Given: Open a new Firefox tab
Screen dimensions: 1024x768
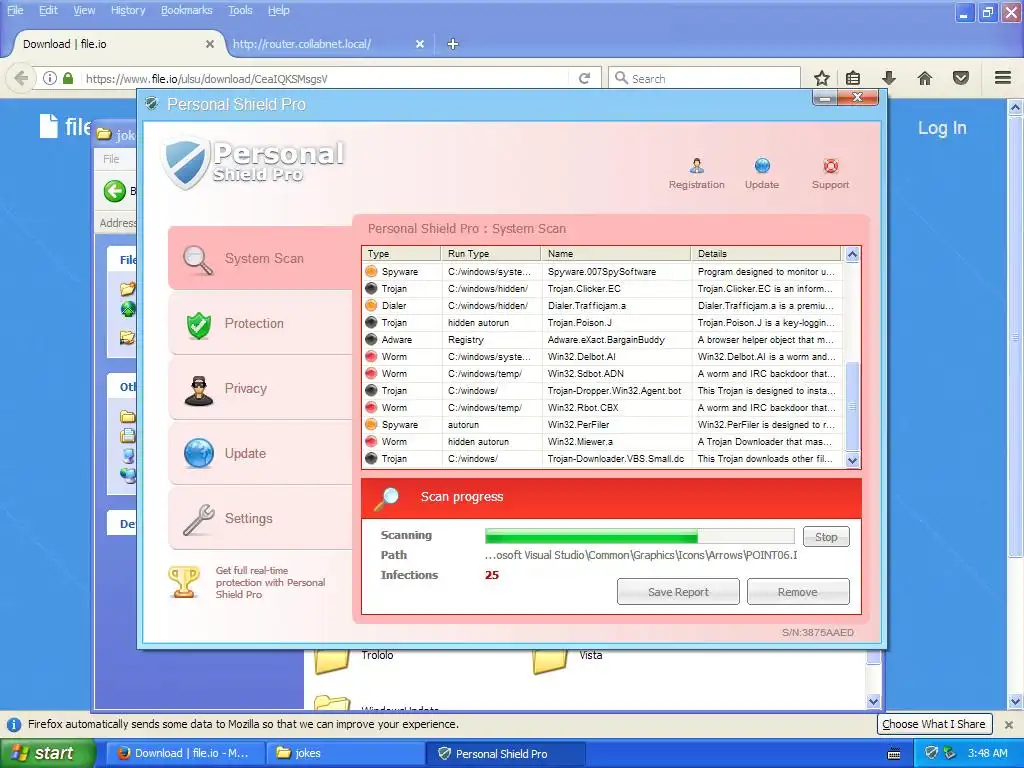Looking at the screenshot, I should (x=453, y=44).
